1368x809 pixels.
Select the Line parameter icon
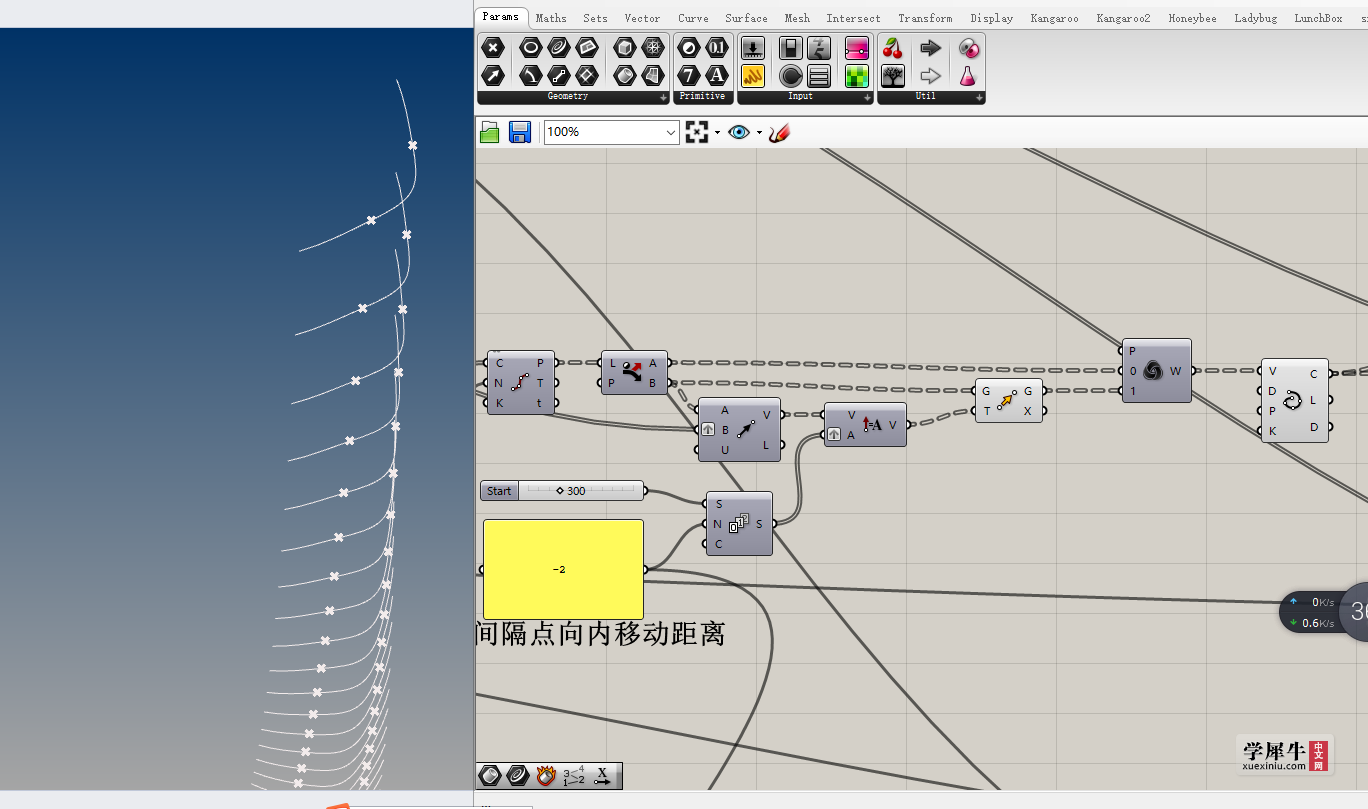(559, 75)
